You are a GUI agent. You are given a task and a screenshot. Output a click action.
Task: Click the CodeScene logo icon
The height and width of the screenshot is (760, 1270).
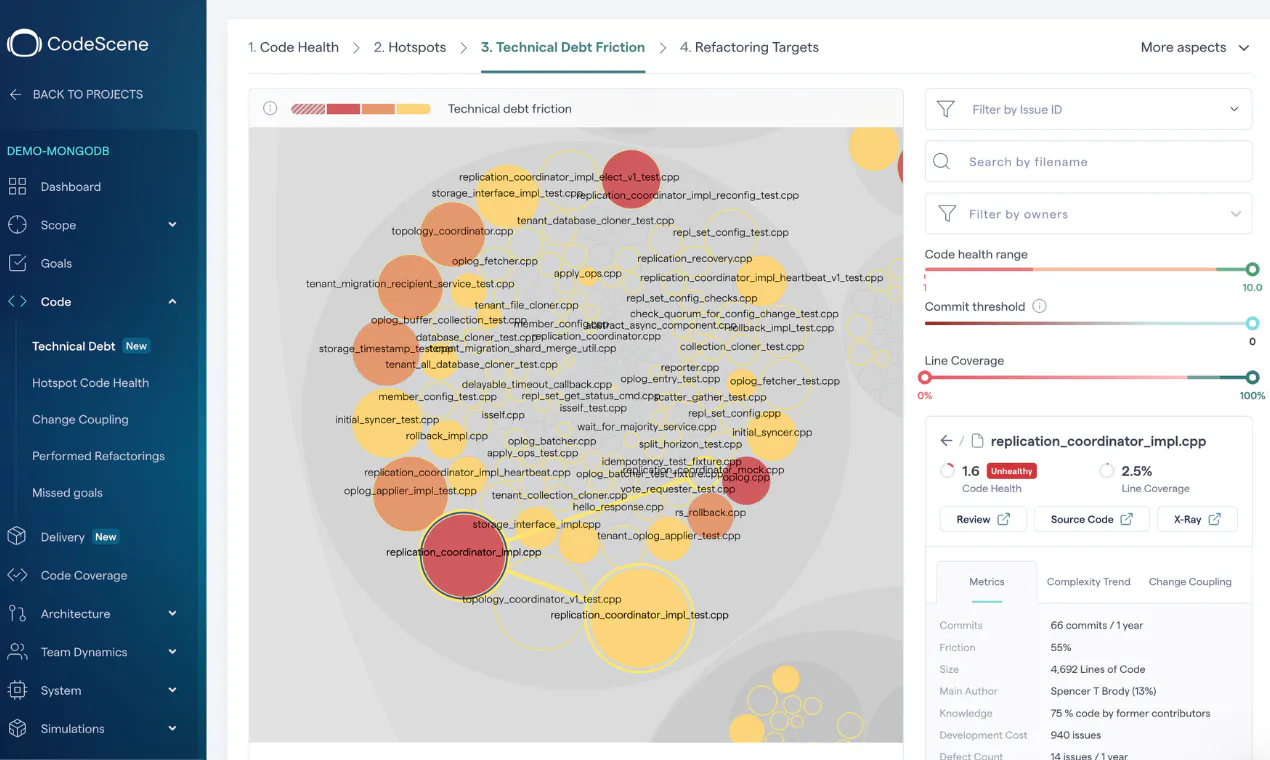pyautogui.click(x=24, y=43)
